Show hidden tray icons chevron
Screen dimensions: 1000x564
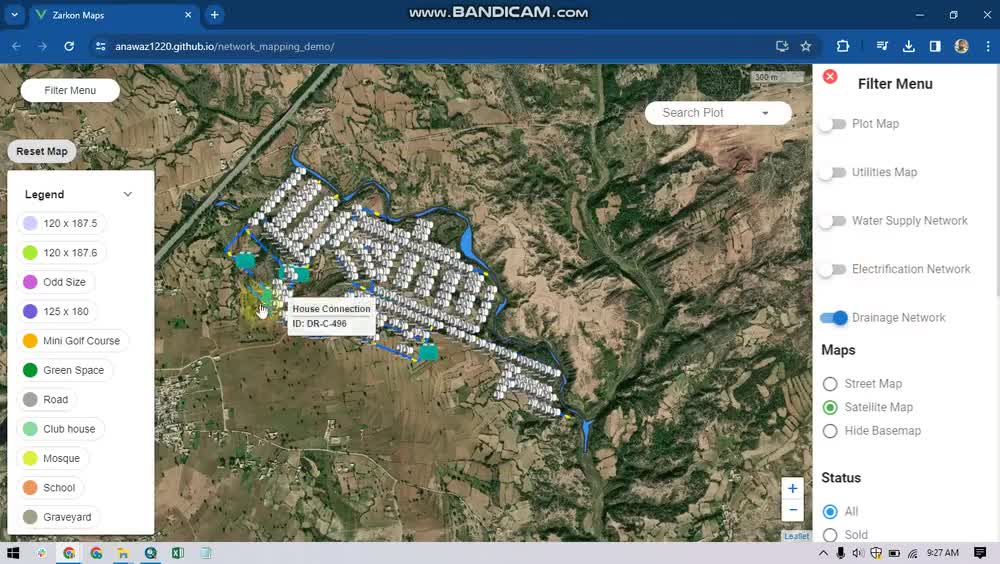(823, 553)
